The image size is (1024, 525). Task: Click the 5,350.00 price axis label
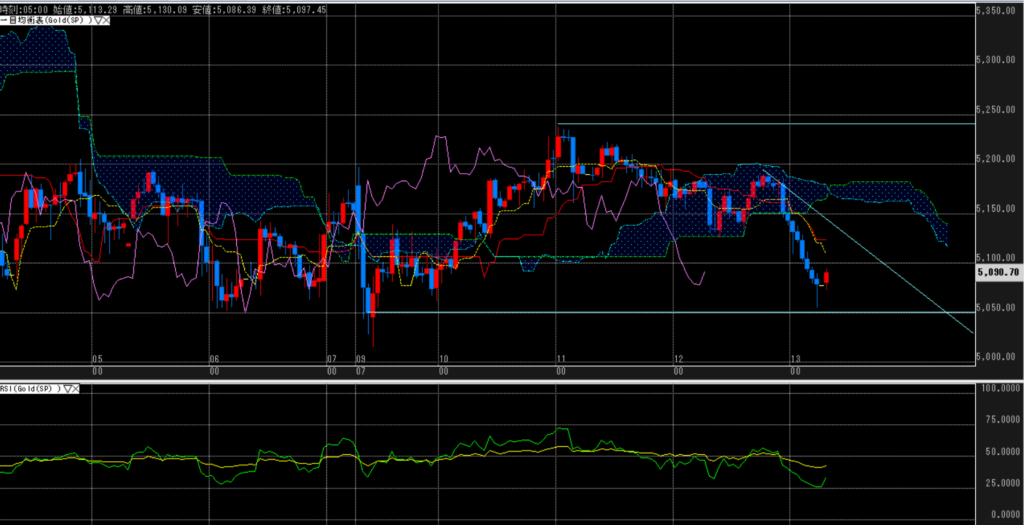tap(997, 11)
